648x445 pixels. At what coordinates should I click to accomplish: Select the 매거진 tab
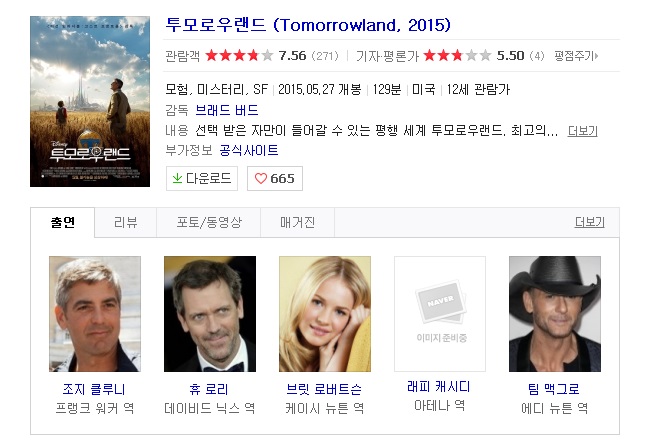pos(298,223)
